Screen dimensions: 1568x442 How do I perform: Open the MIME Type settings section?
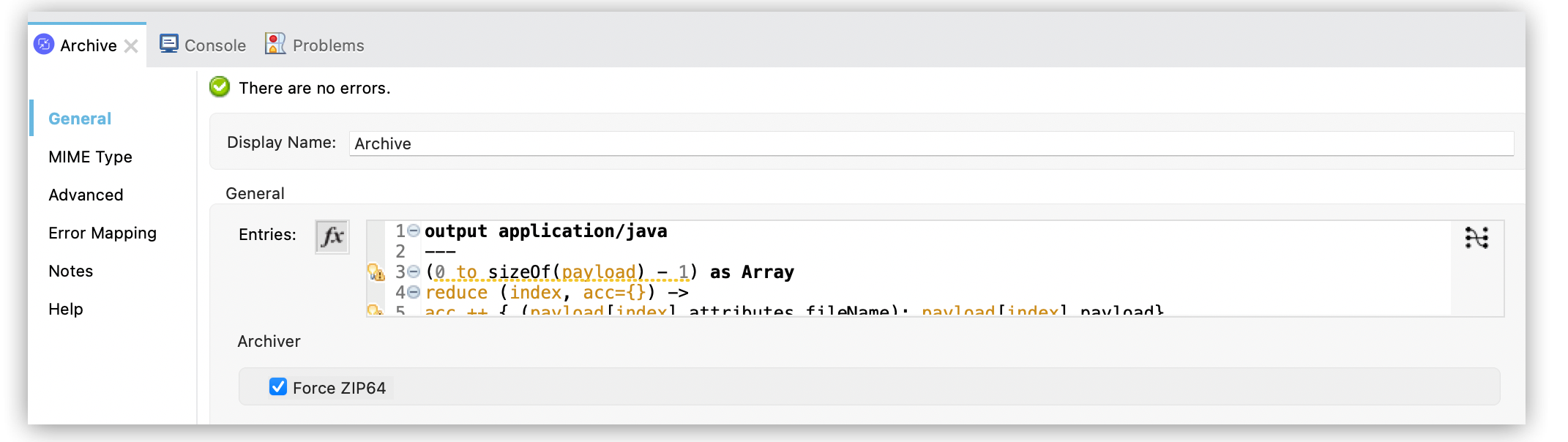point(90,157)
